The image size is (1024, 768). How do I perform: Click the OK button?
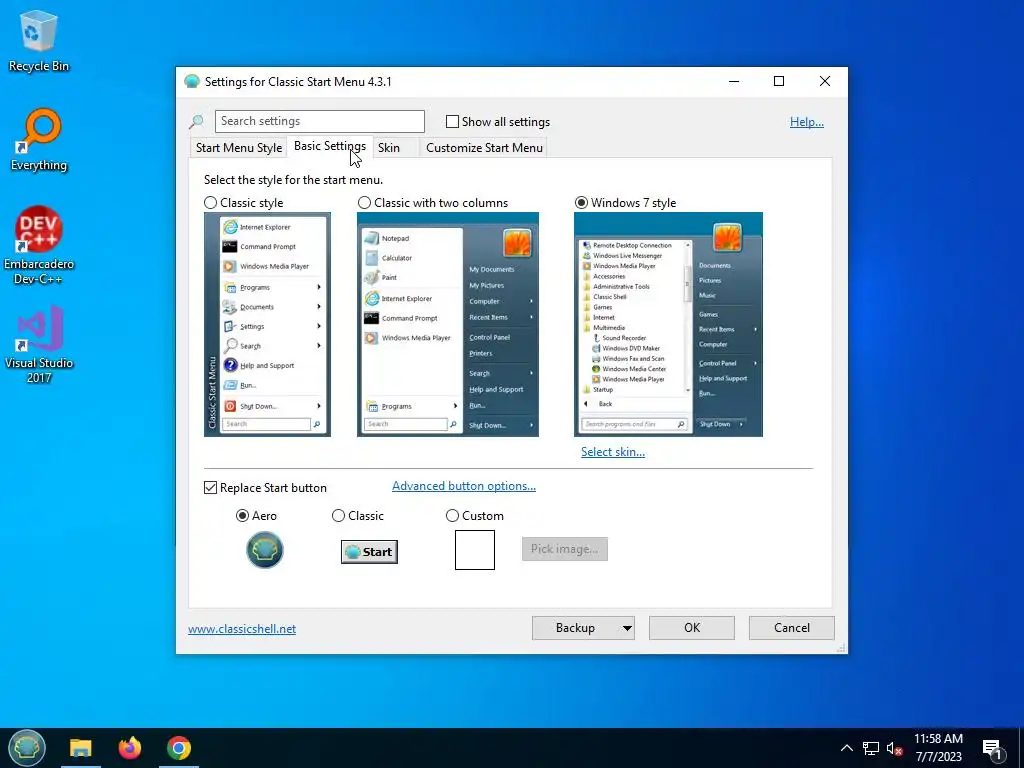[692, 628]
